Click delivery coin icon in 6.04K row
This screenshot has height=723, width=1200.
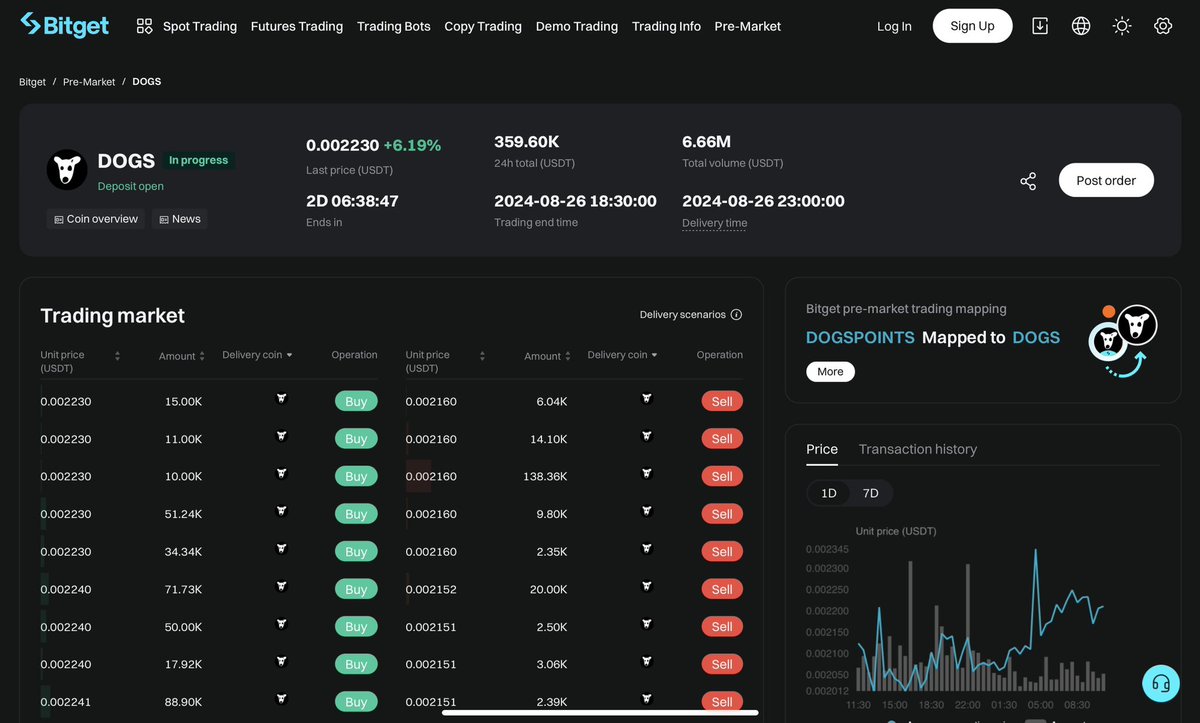[x=646, y=398]
